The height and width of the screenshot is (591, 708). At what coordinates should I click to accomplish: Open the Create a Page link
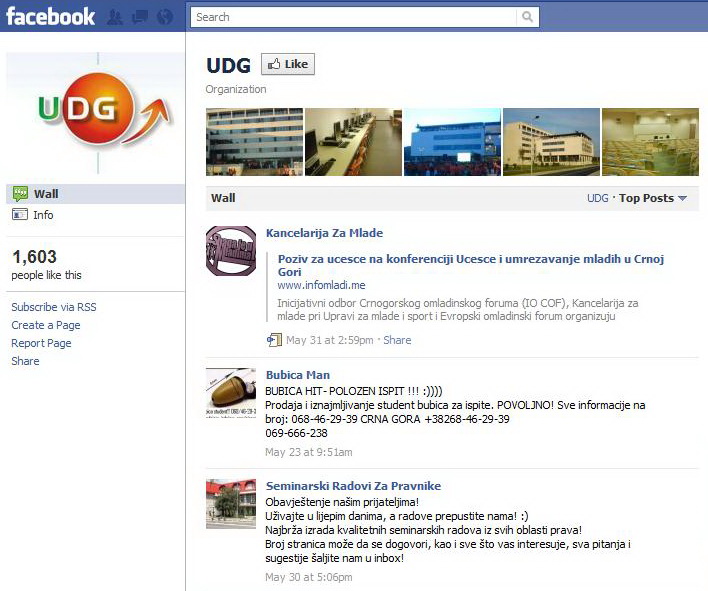[46, 325]
